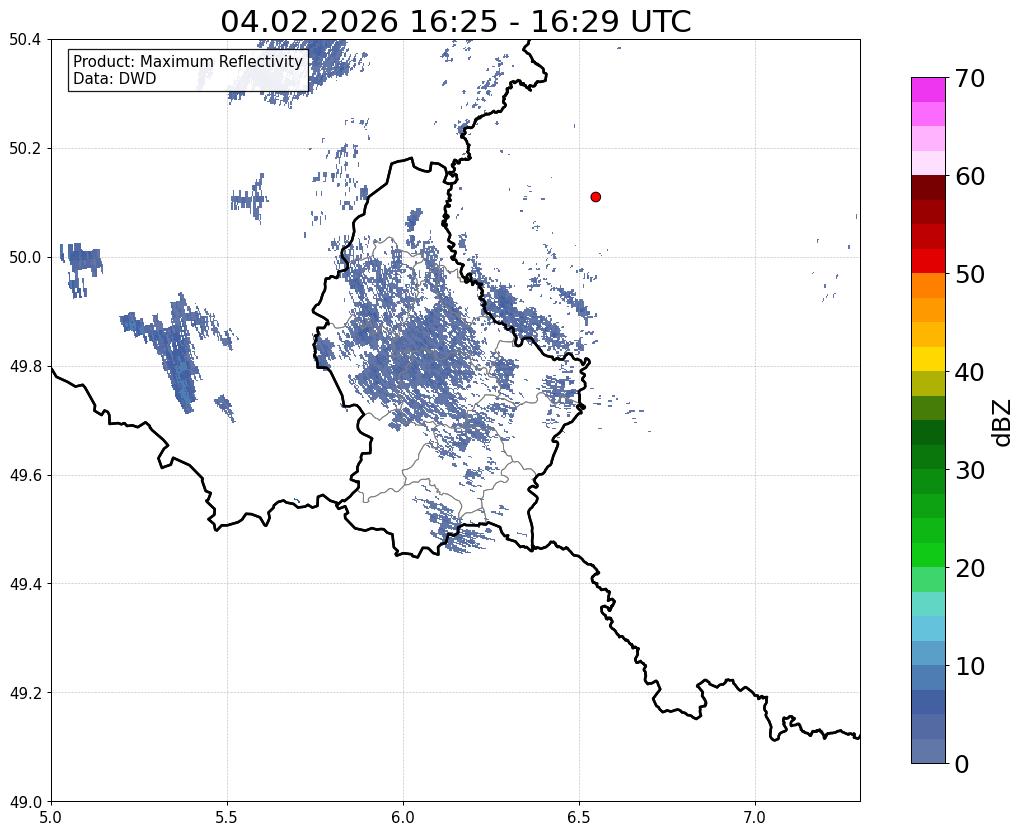The height and width of the screenshot is (834, 1023).
Task: Click the dark blue colorbar segment near 6
Action: [x=928, y=702]
